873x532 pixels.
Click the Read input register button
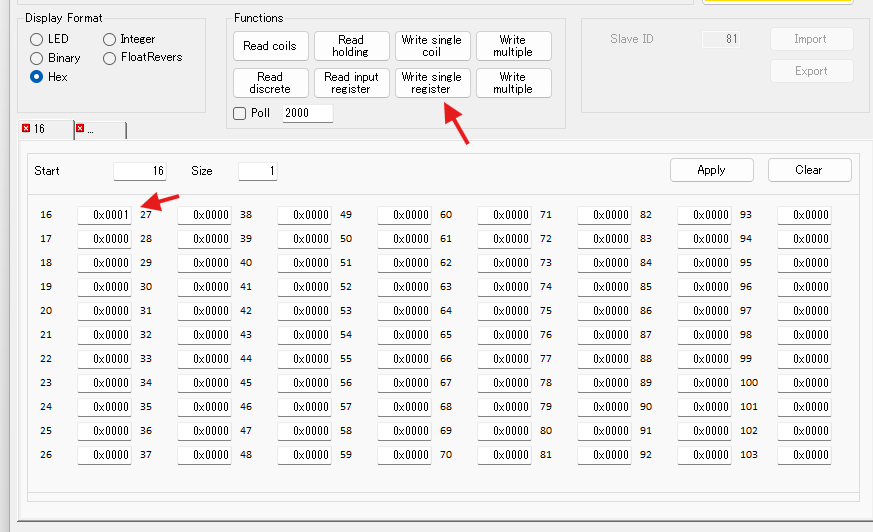click(x=351, y=83)
